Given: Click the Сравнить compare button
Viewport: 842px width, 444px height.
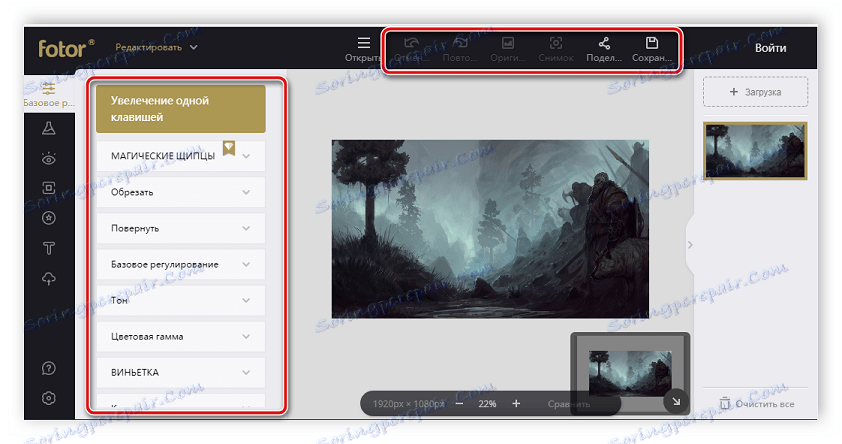Looking at the screenshot, I should point(569,404).
